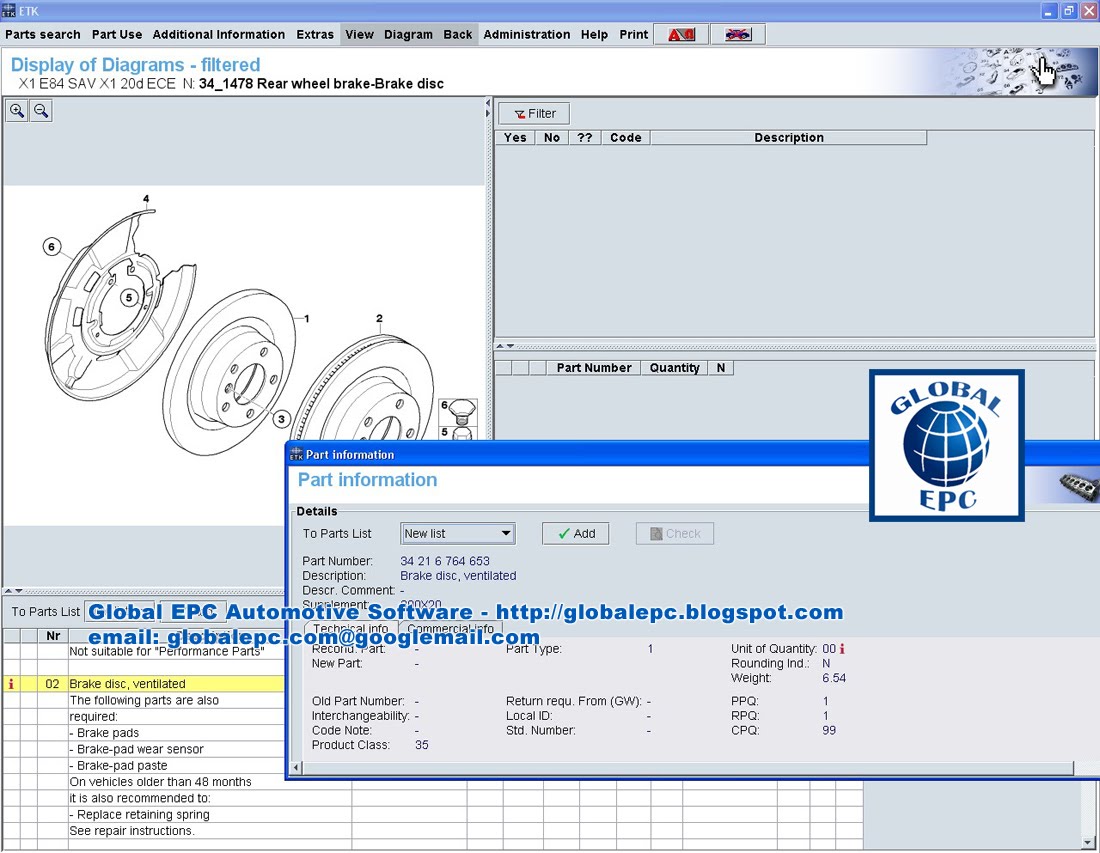Open the Extras menu
Image resolution: width=1100 pixels, height=853 pixels.
pos(315,34)
